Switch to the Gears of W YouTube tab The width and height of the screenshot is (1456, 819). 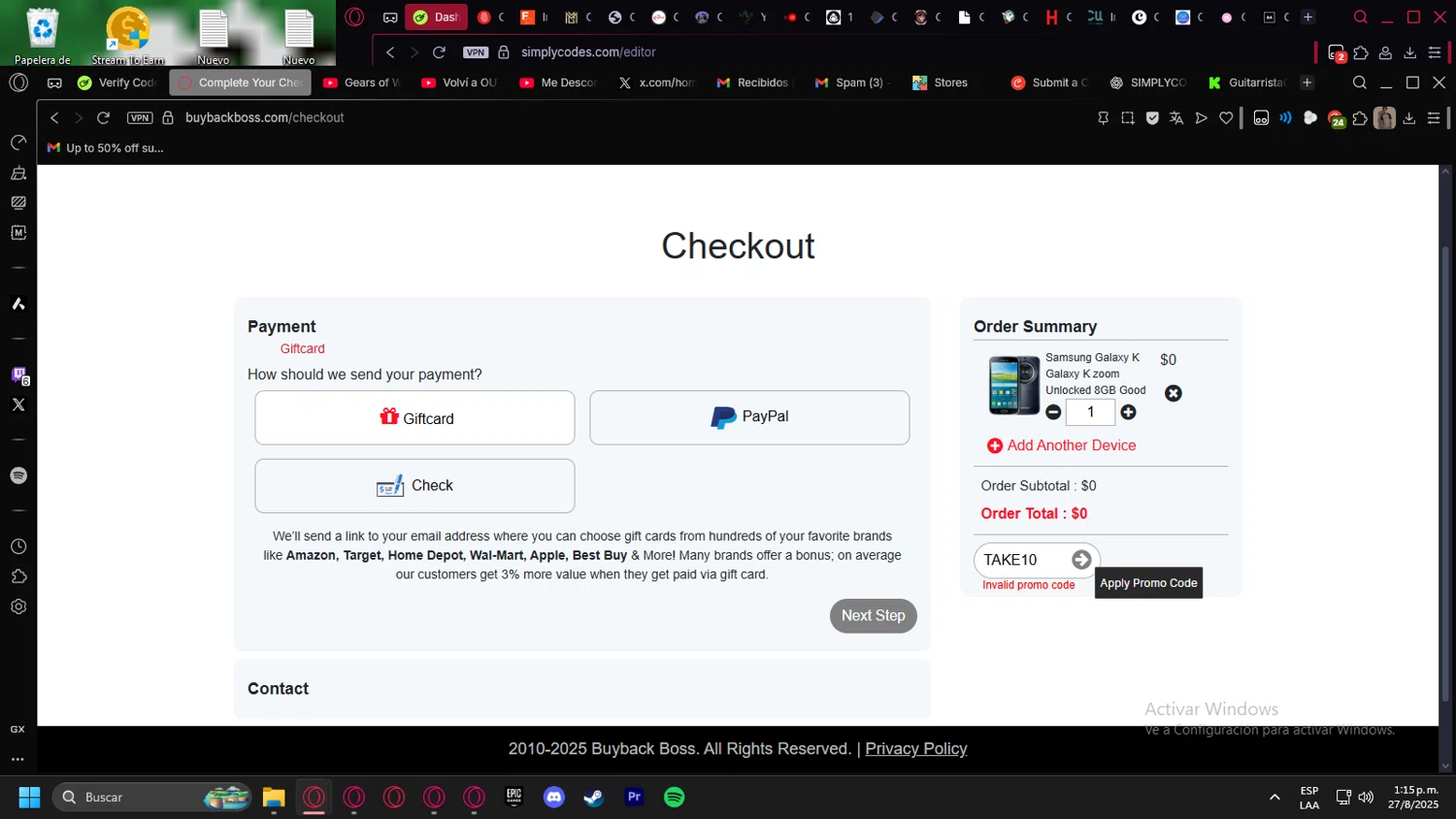[361, 82]
